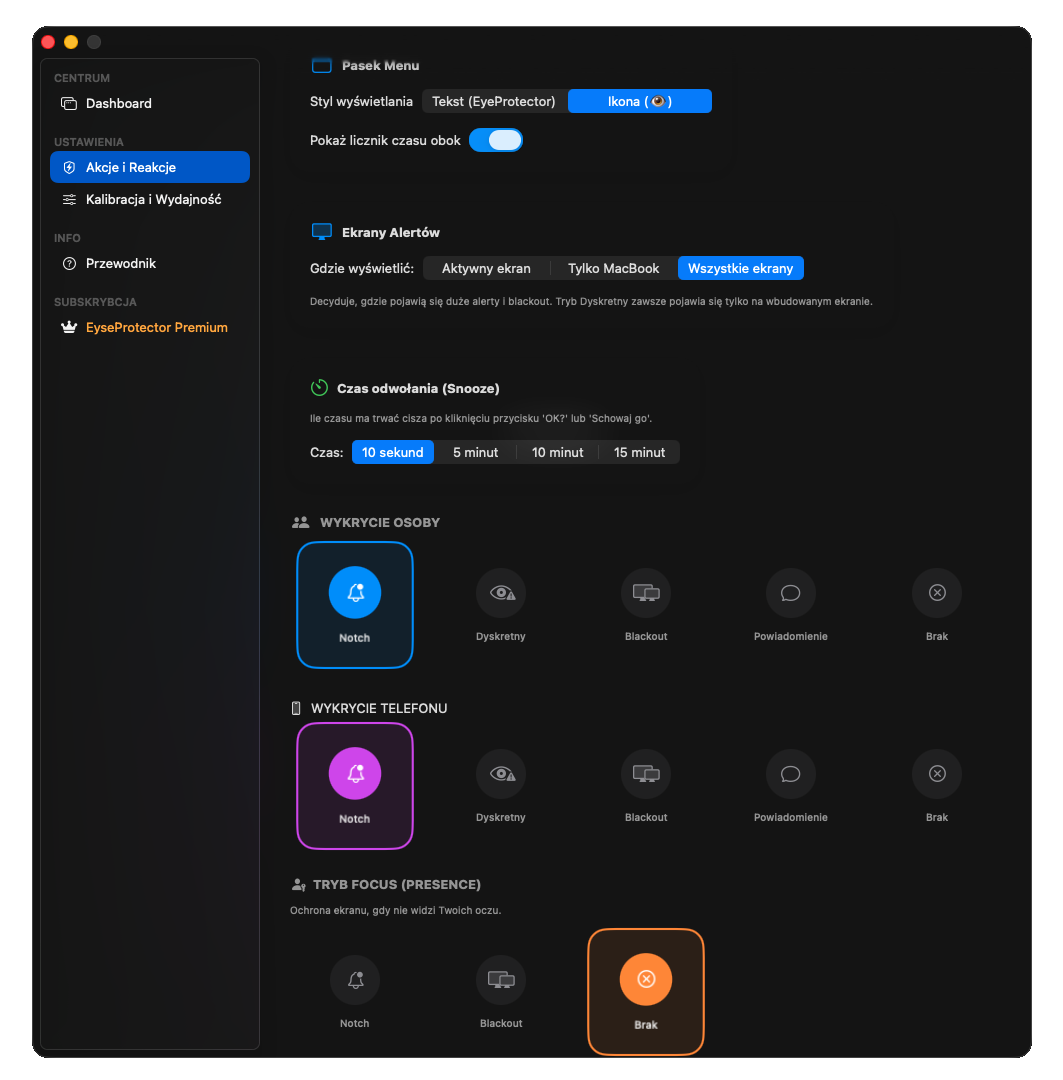Select Notch bell icon in Tryb Focus
The width and height of the screenshot is (1063, 1080).
[355, 980]
